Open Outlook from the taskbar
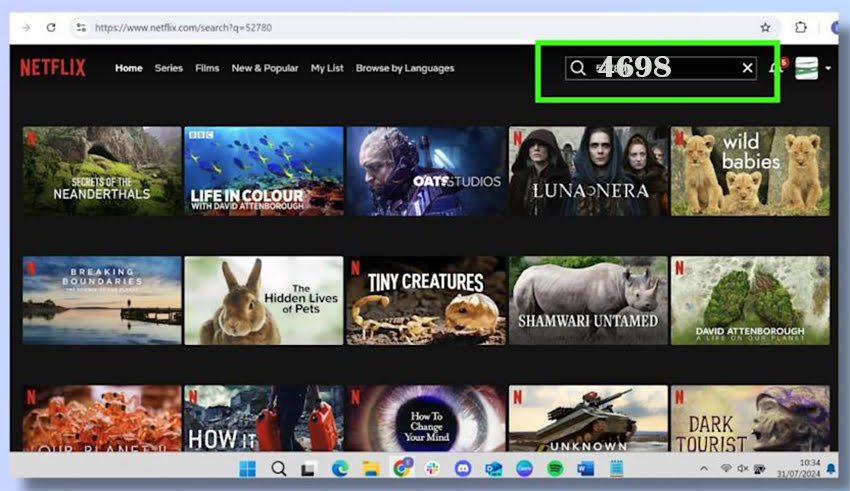The image size is (850, 491). 493,468
